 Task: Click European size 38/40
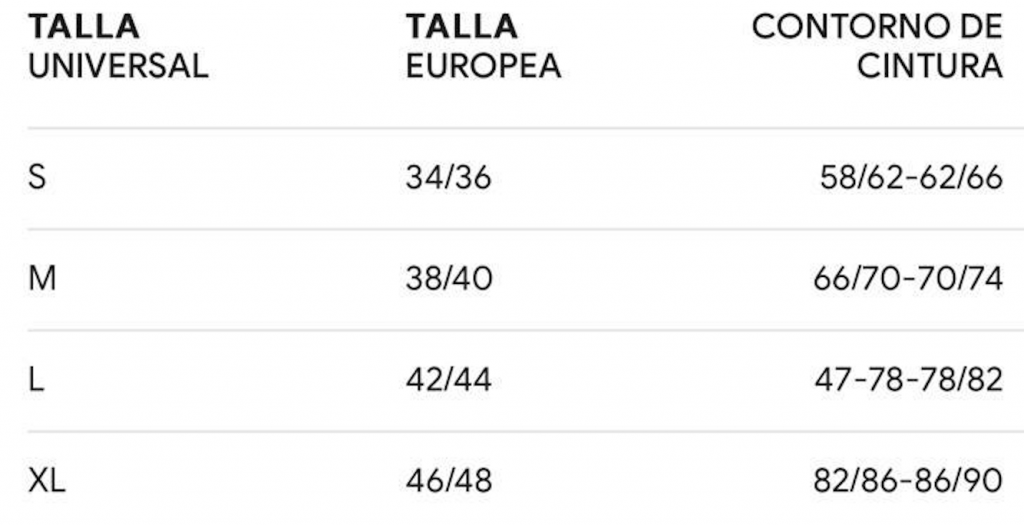point(449,279)
